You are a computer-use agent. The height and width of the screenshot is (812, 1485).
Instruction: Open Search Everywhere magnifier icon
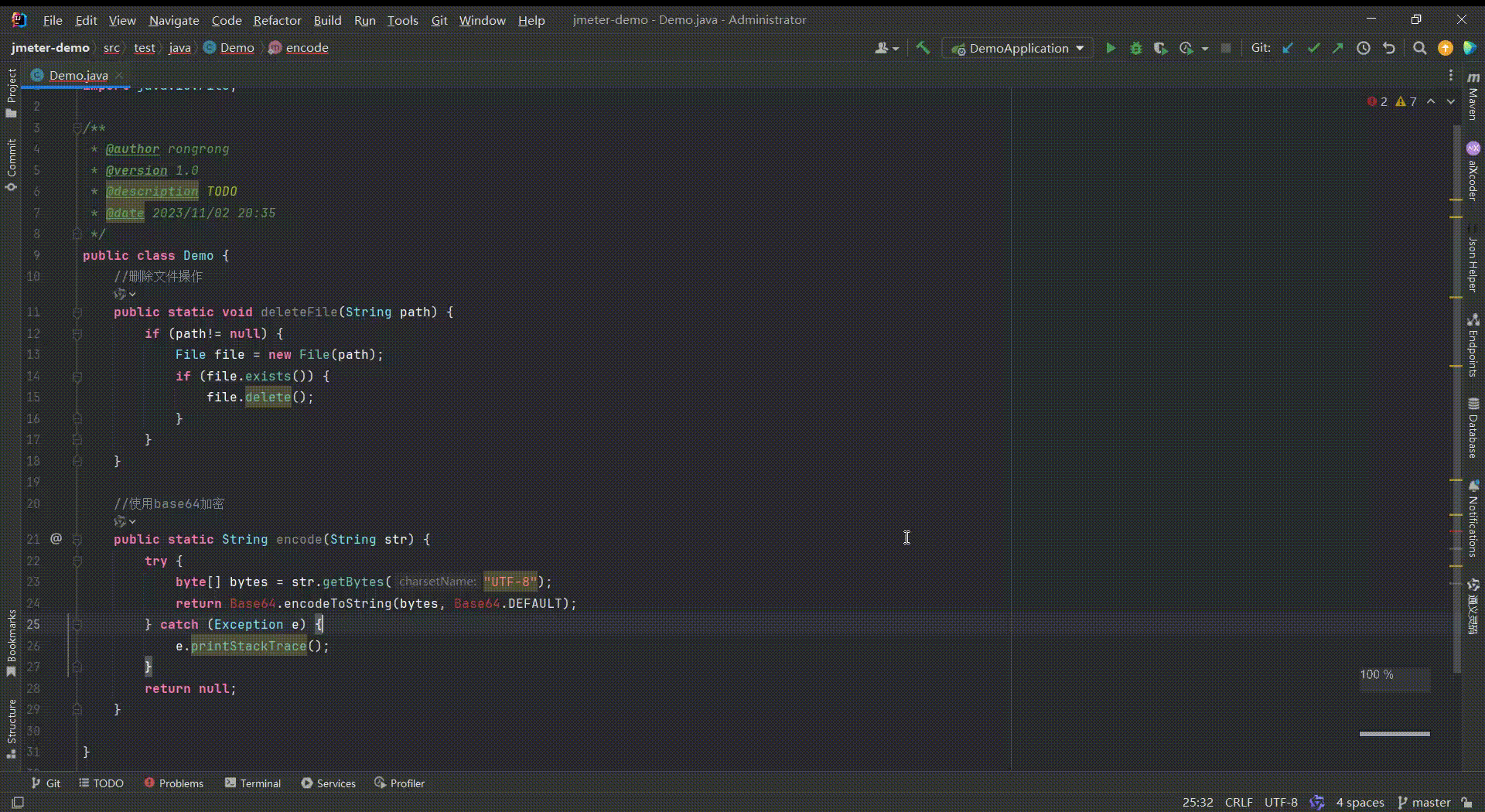(1419, 48)
